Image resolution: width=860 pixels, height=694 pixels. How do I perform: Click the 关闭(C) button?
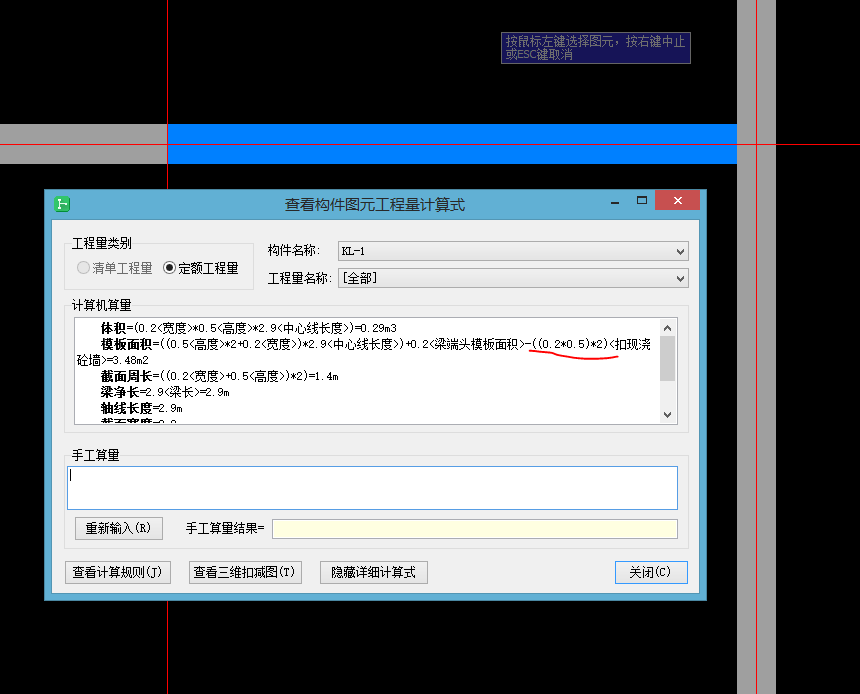tap(651, 572)
